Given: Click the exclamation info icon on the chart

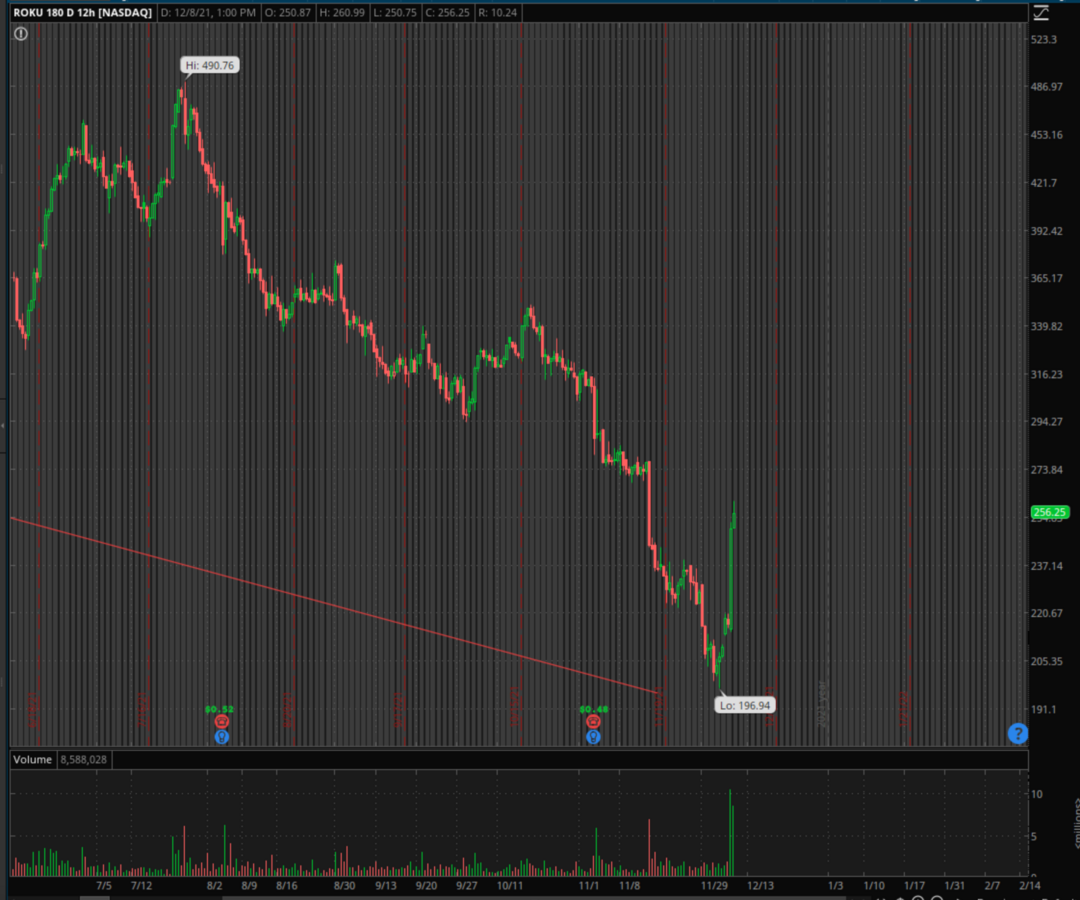Looking at the screenshot, I should (21, 34).
